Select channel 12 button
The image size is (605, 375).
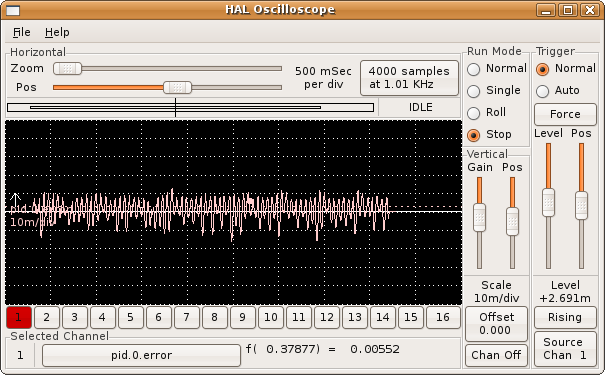327,318
